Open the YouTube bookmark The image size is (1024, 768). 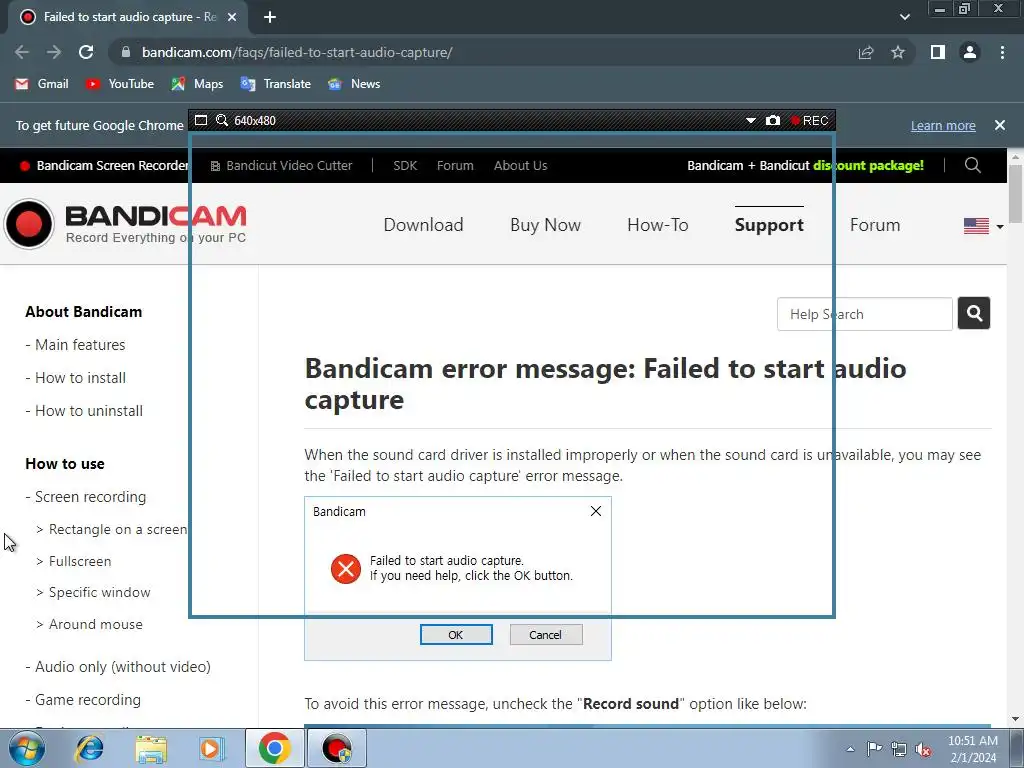(120, 84)
